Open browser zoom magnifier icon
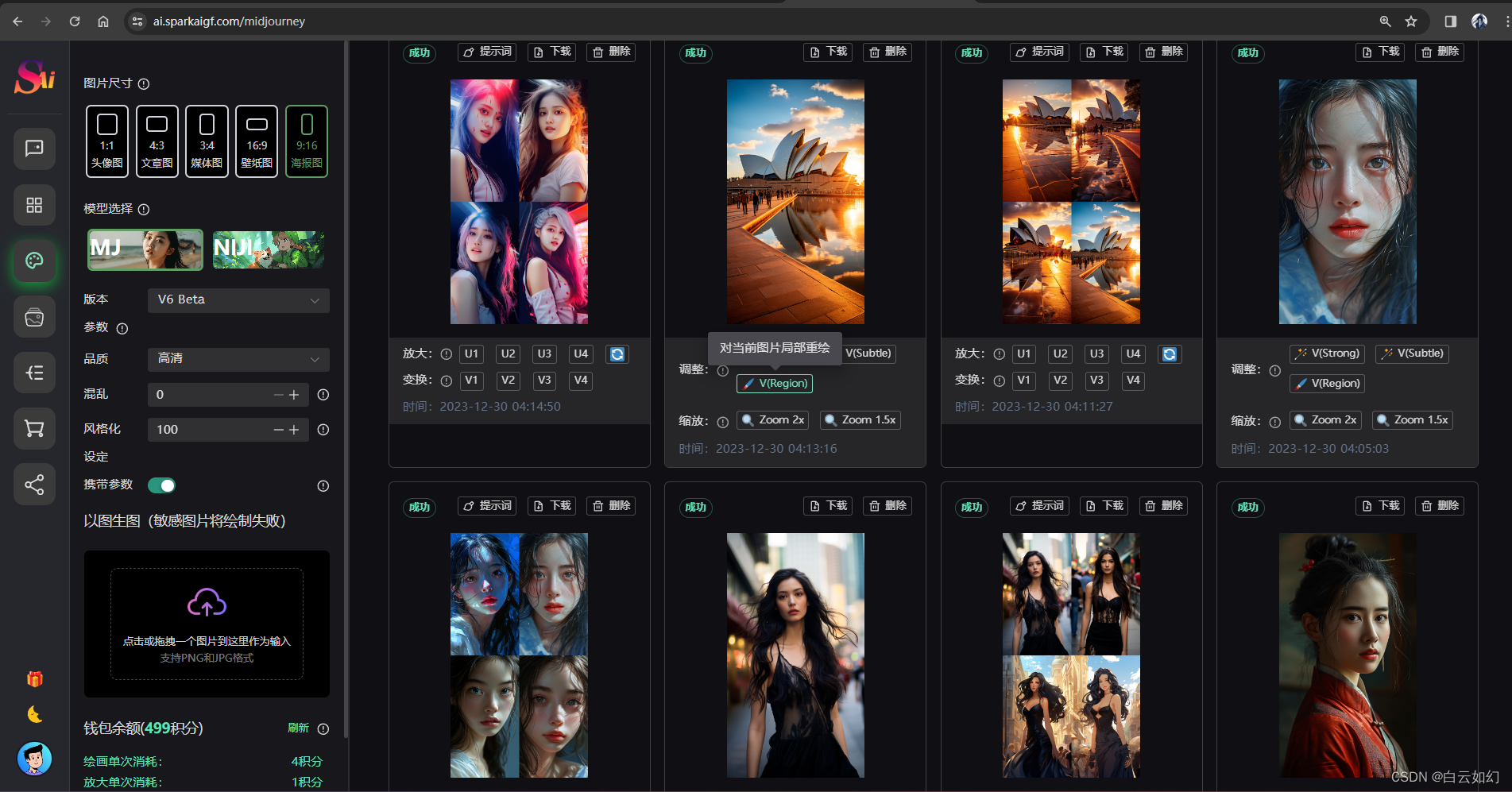Image resolution: width=1512 pixels, height=792 pixels. coord(1385,21)
